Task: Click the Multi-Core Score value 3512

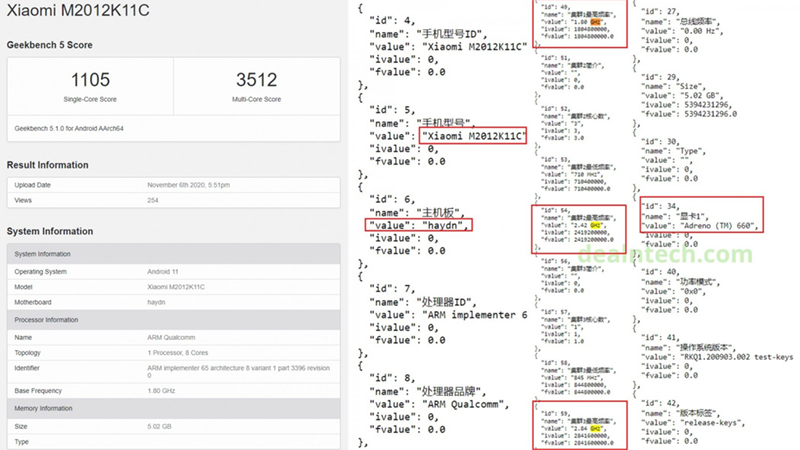Action: [x=257, y=80]
